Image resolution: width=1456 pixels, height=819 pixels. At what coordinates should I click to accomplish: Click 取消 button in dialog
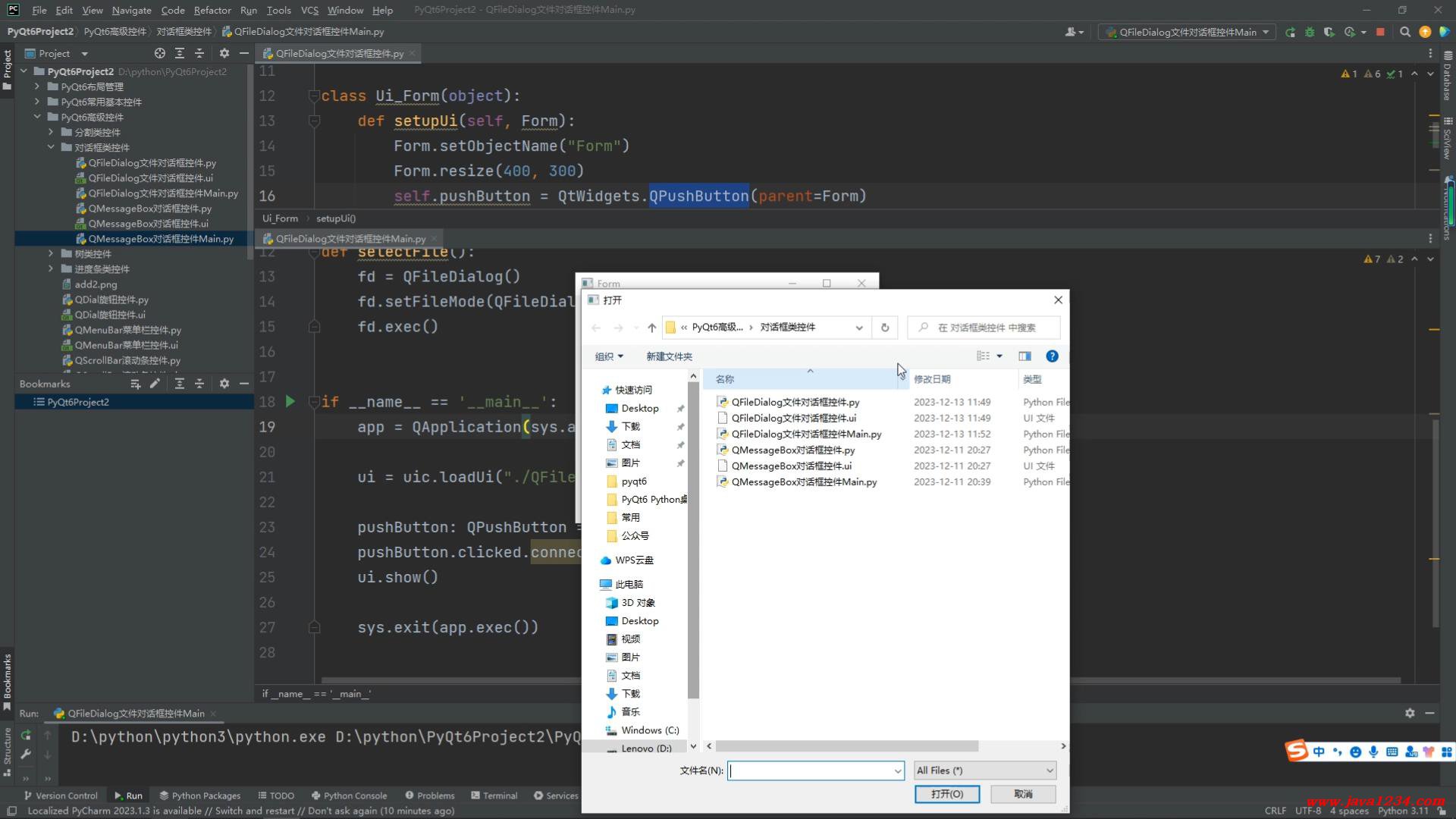(x=1023, y=794)
